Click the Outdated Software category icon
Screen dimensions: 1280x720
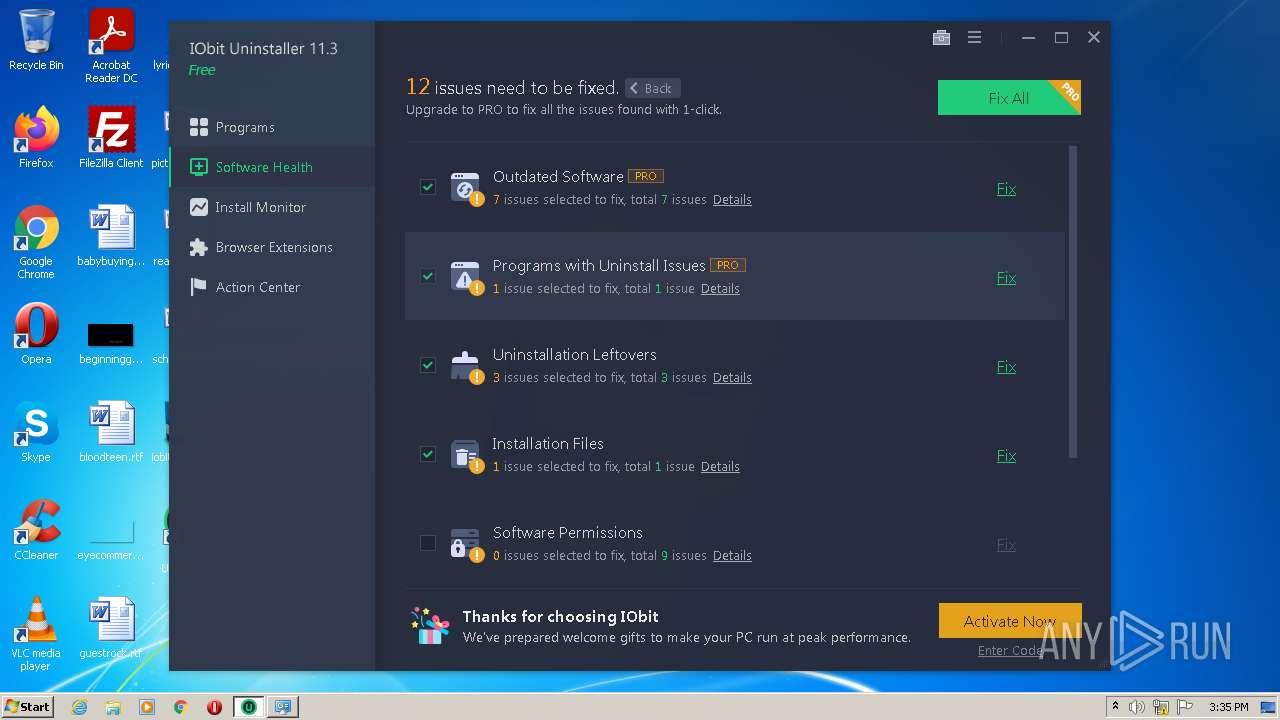[x=466, y=188]
